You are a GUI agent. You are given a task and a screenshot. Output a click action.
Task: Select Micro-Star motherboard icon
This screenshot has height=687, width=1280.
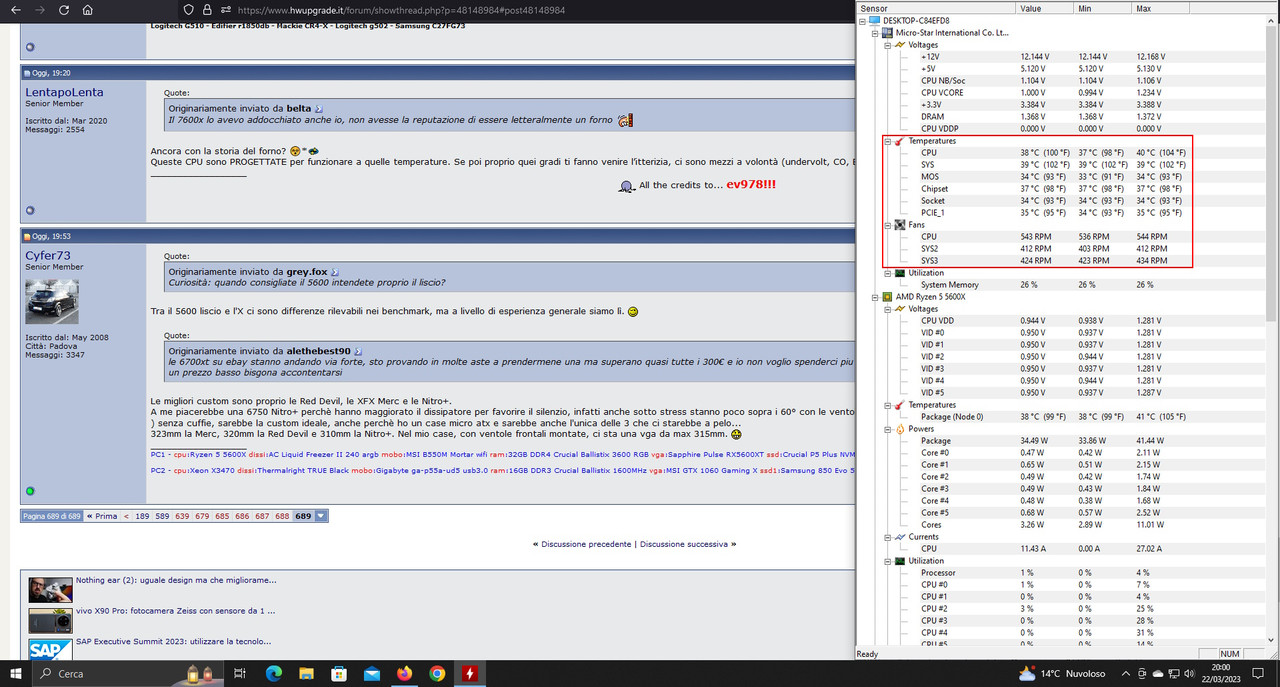click(888, 32)
